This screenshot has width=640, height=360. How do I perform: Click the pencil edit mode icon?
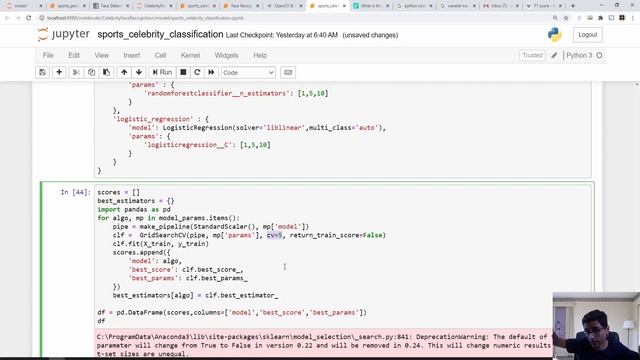(x=554, y=55)
